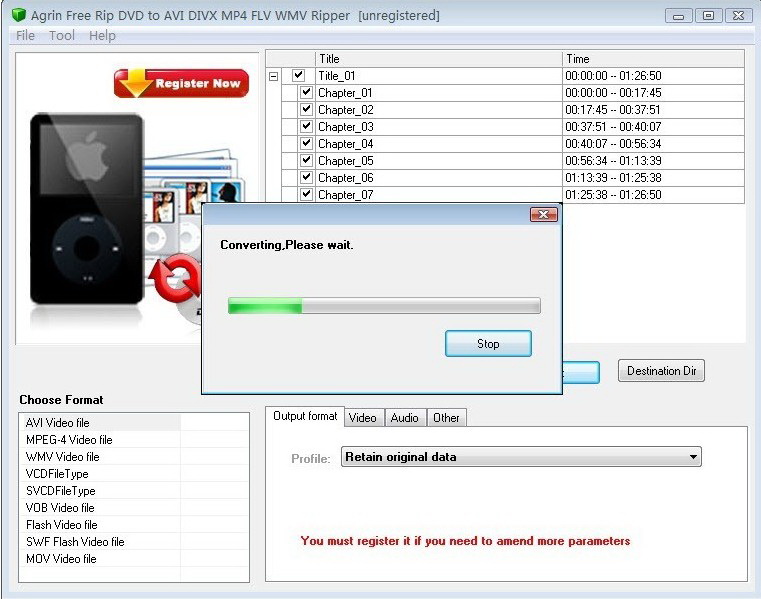Close the Converting dialog with the red X

tap(544, 215)
